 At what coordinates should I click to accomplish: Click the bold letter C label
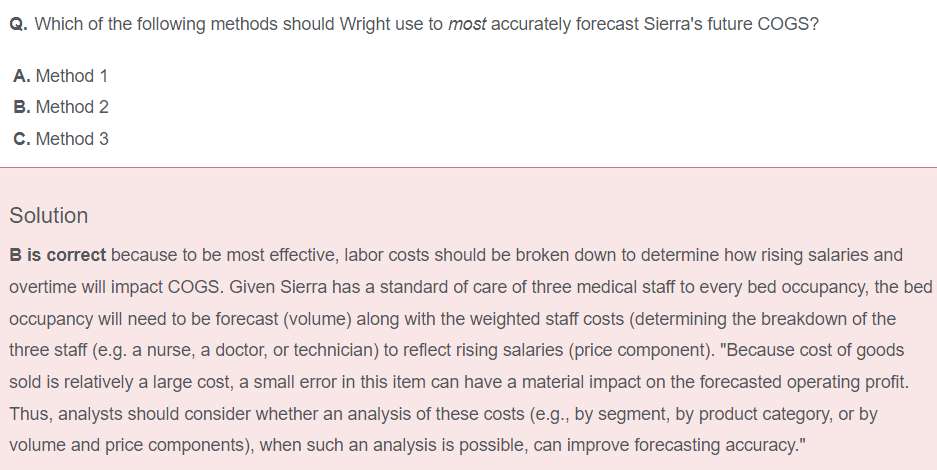pos(22,139)
